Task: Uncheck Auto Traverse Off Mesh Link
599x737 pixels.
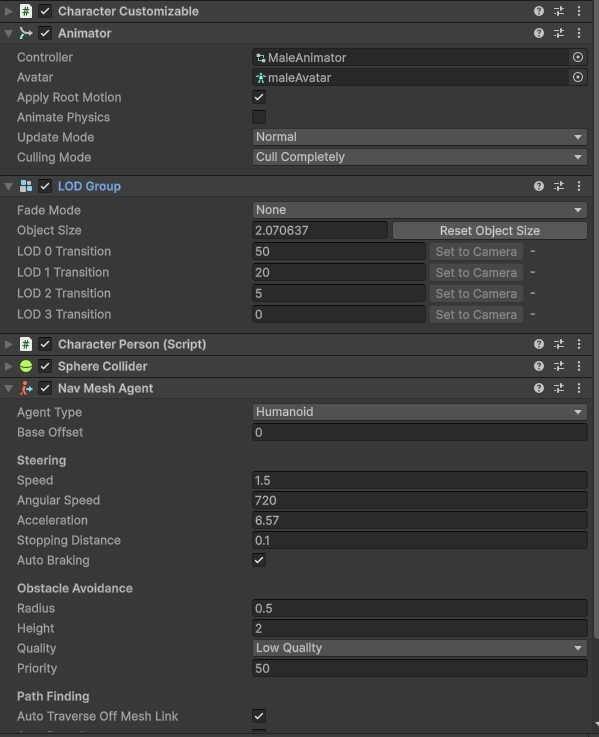Action: click(x=259, y=716)
